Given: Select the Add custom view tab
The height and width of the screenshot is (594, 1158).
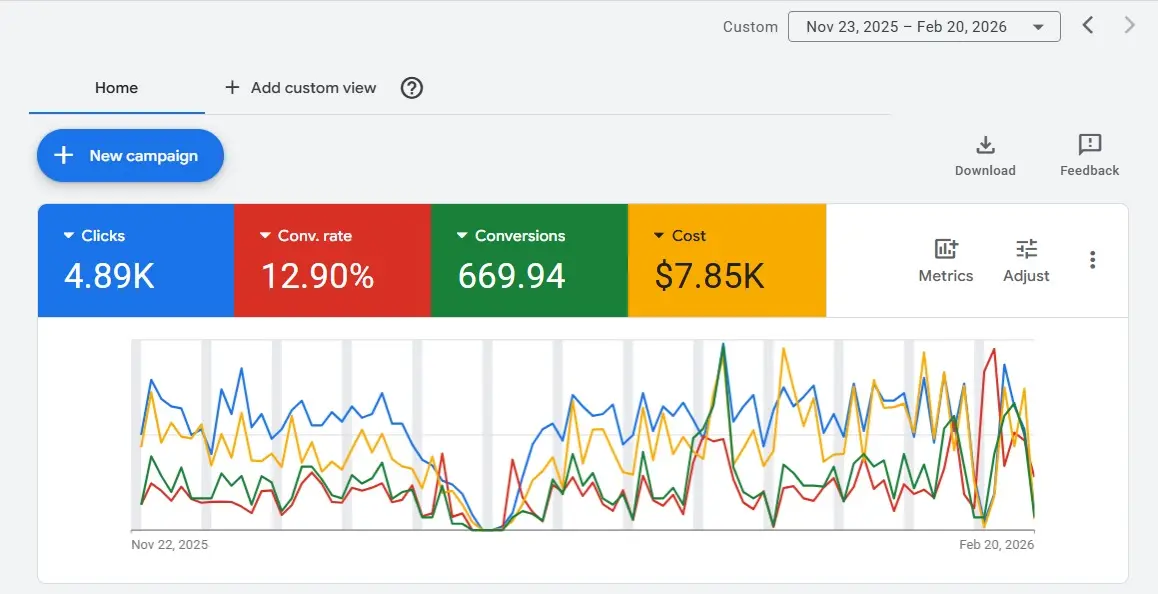Looking at the screenshot, I should tap(301, 88).
